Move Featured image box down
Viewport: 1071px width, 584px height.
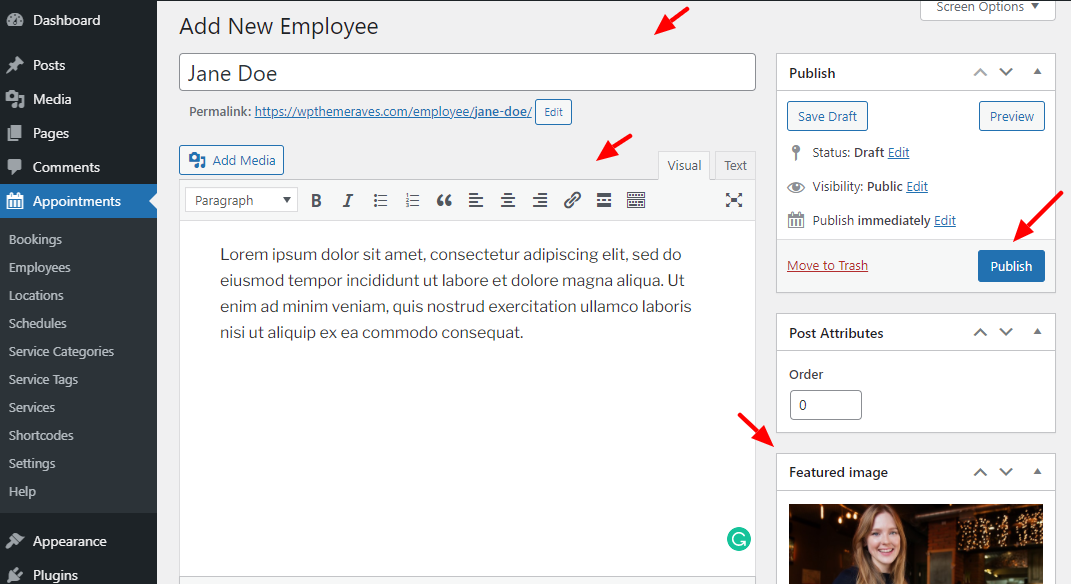point(1006,472)
